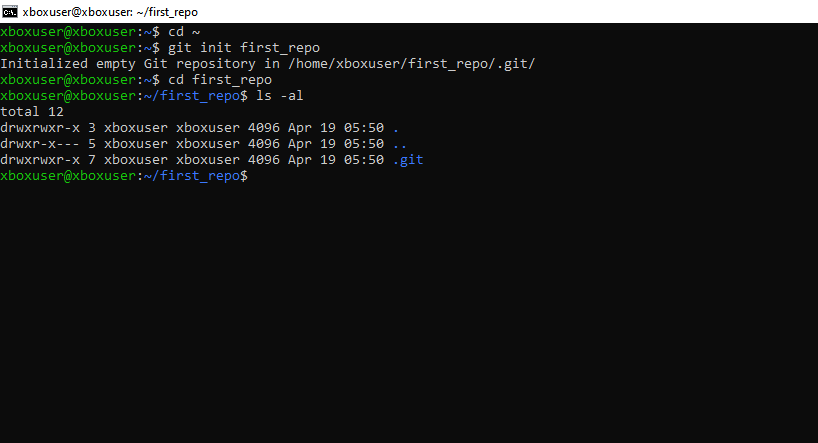
Task: Click the blue '..' parent directory entry
Action: tap(400, 144)
